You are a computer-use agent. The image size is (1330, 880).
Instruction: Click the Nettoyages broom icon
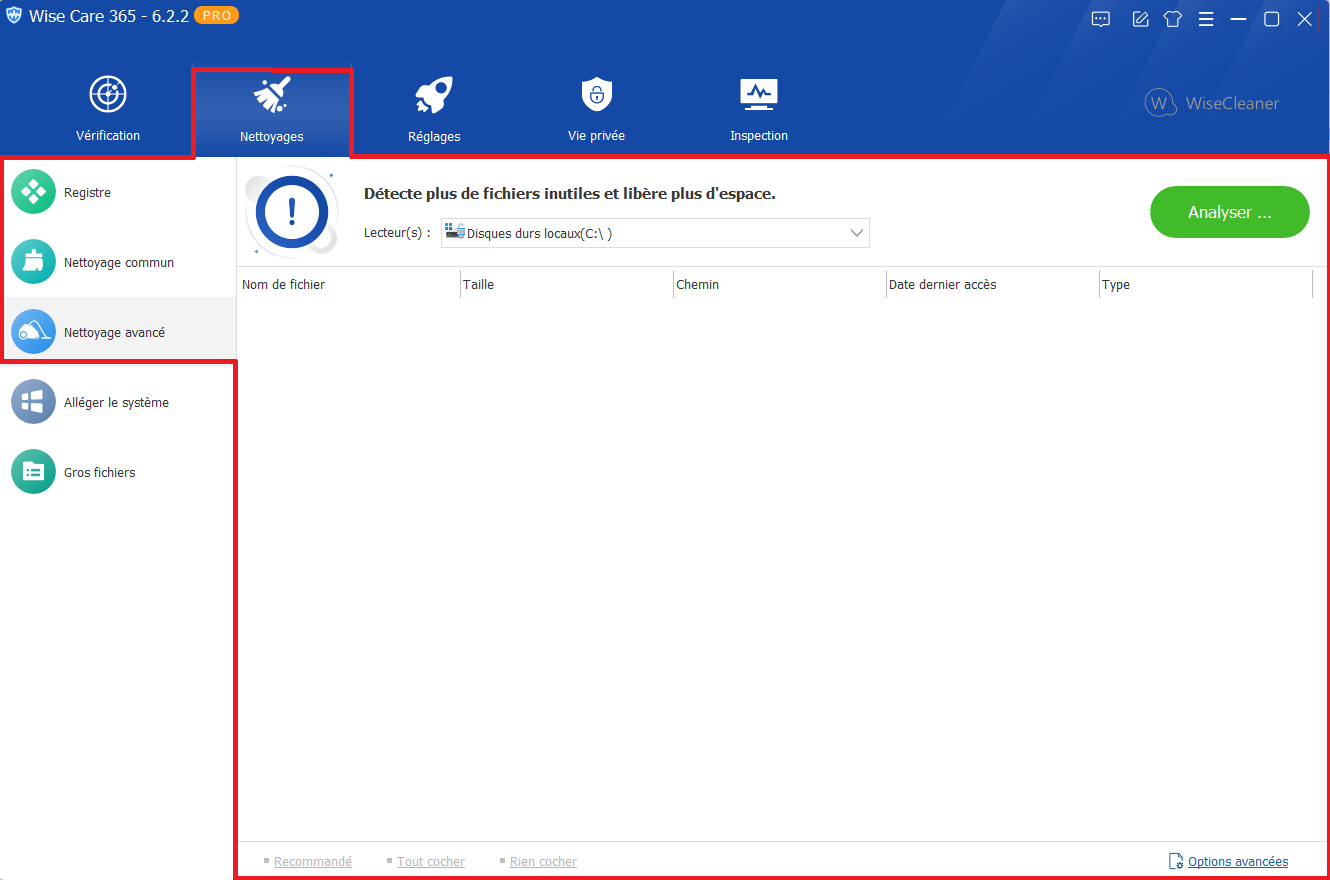[x=272, y=94]
